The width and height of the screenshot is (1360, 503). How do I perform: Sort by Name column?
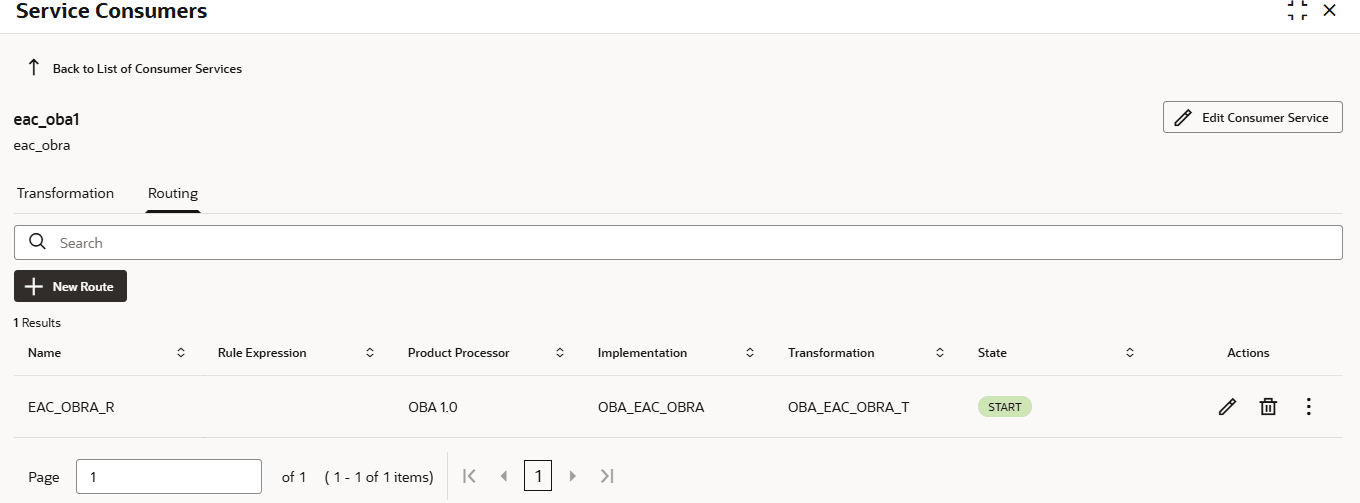181,353
